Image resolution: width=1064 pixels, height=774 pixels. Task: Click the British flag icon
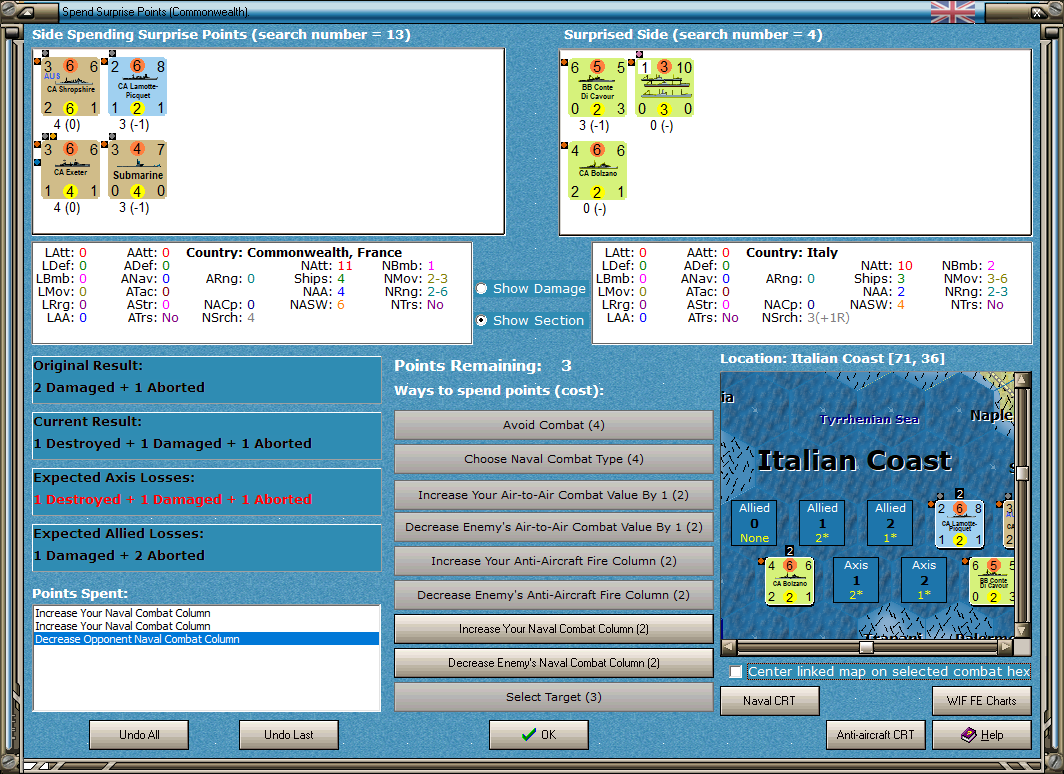point(950,13)
